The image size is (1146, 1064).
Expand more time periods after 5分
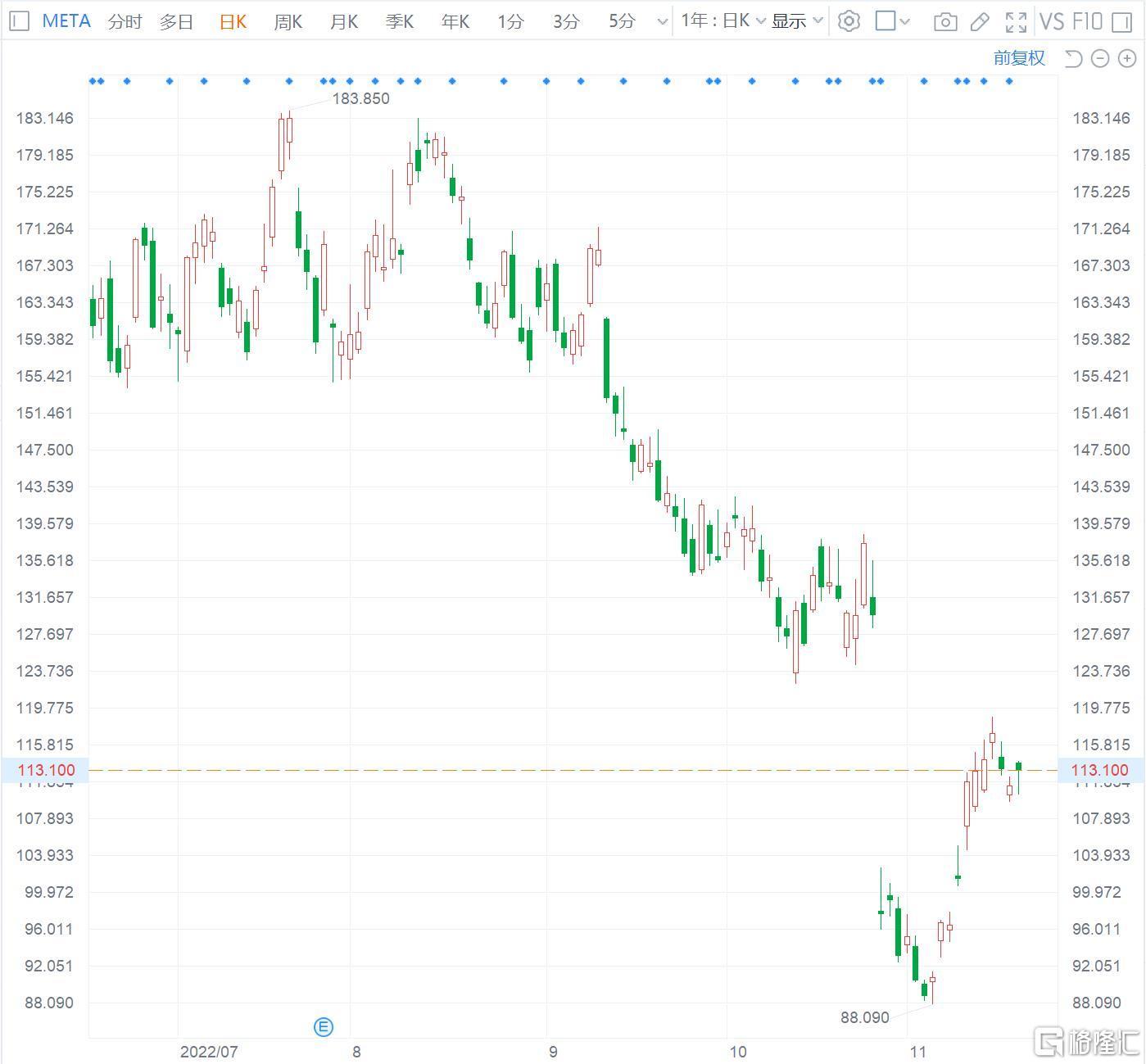click(x=662, y=22)
